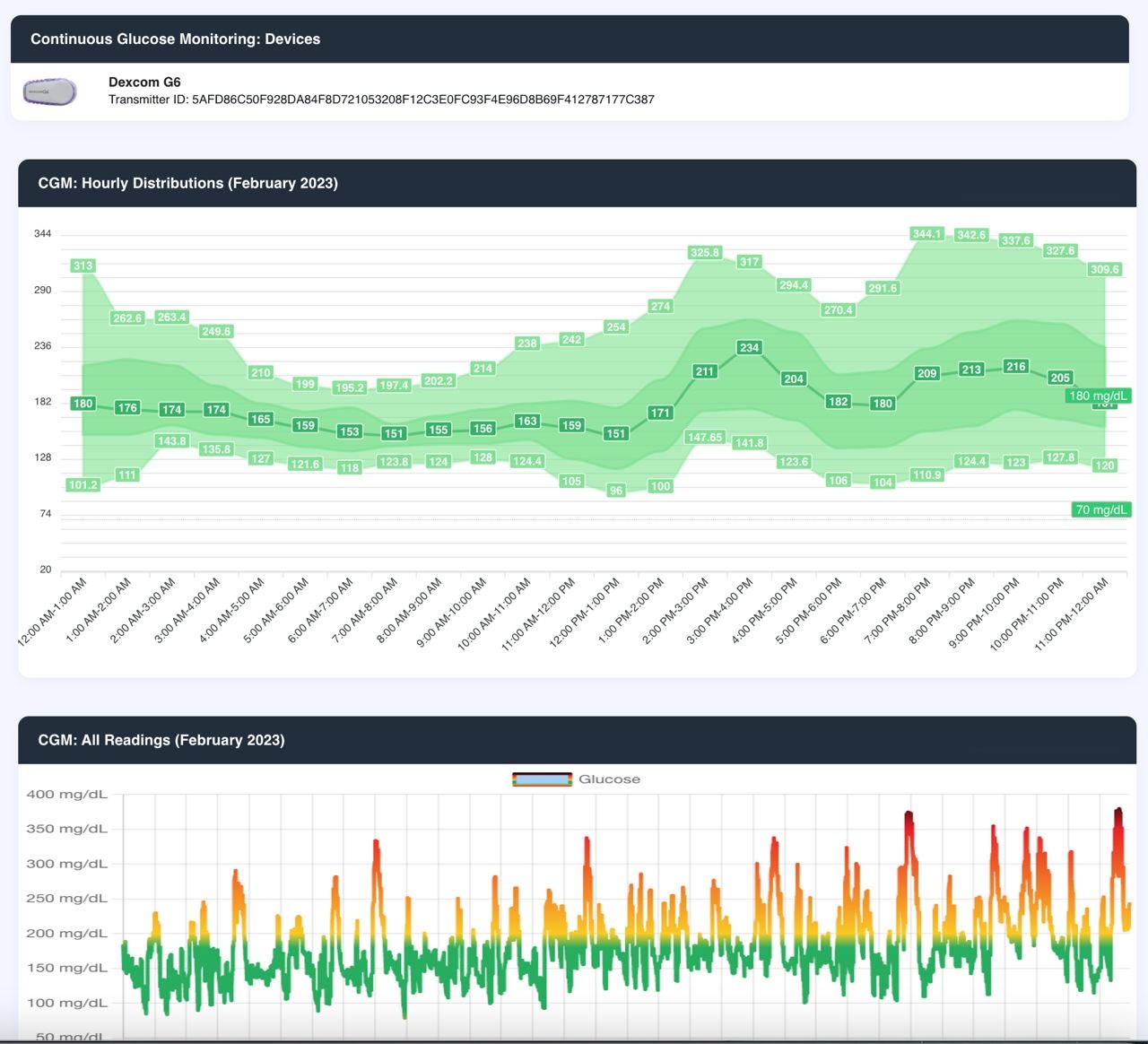Click the 180 mg/dL threshold label

pos(1098,396)
